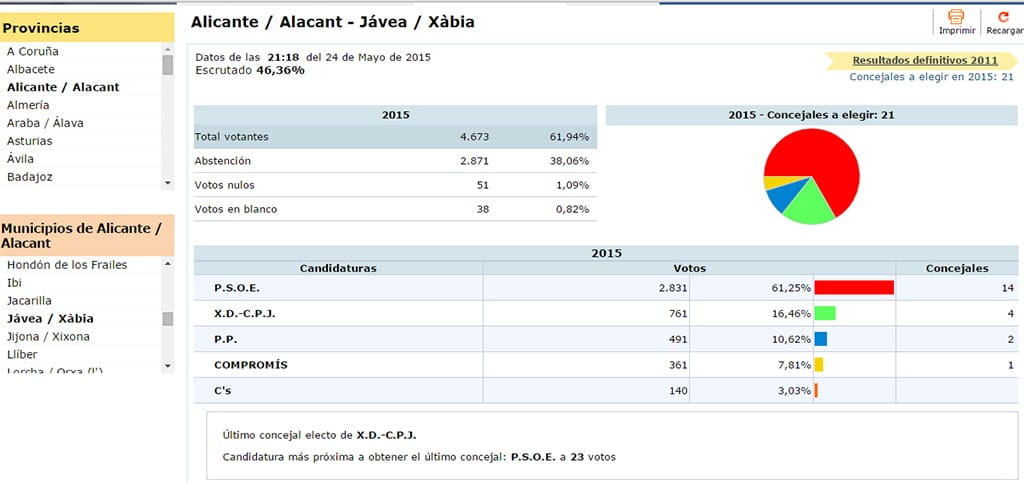Select A Coruña province
The height and width of the screenshot is (483, 1024).
(x=33, y=51)
